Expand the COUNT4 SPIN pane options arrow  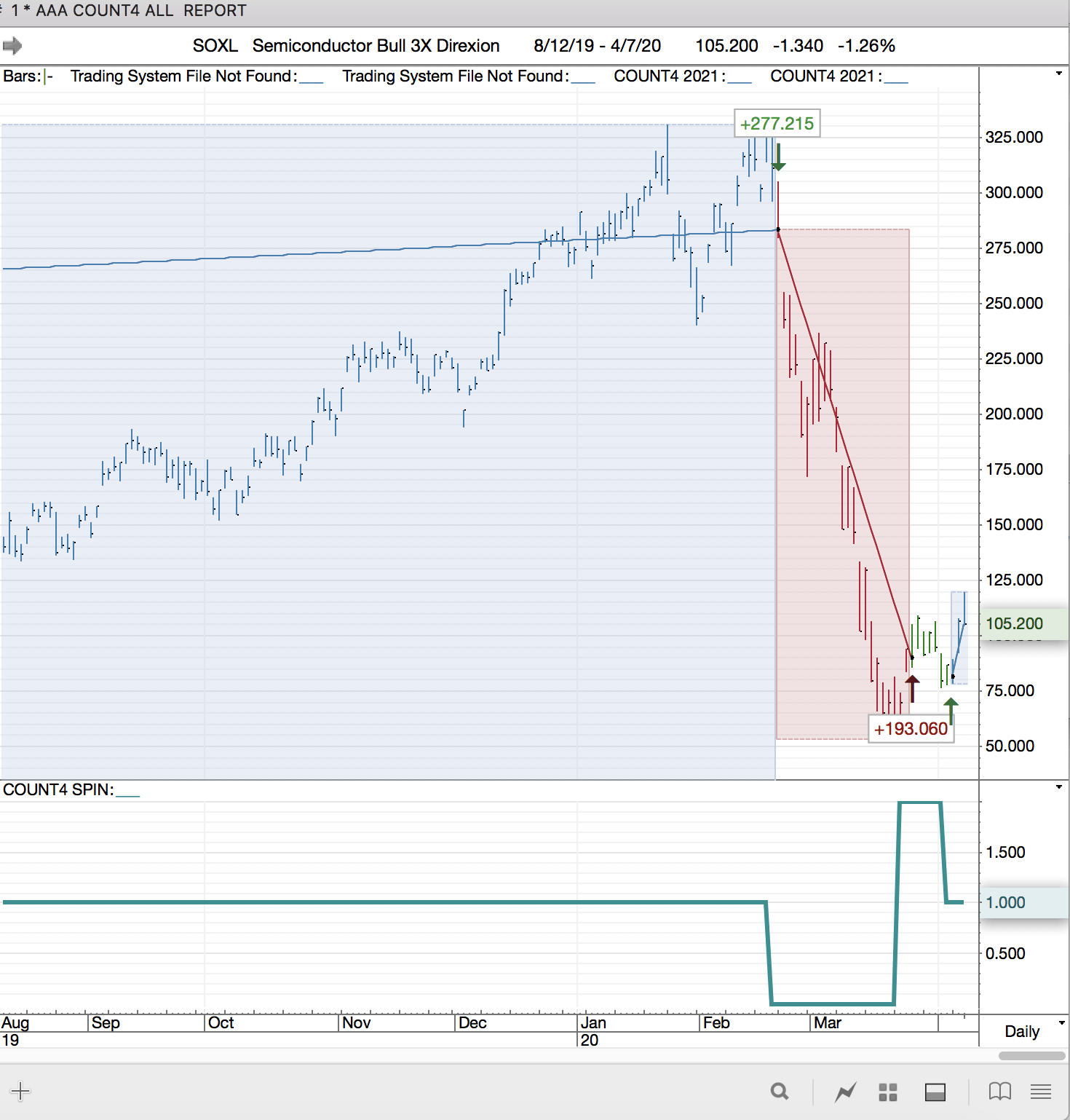click(1059, 787)
